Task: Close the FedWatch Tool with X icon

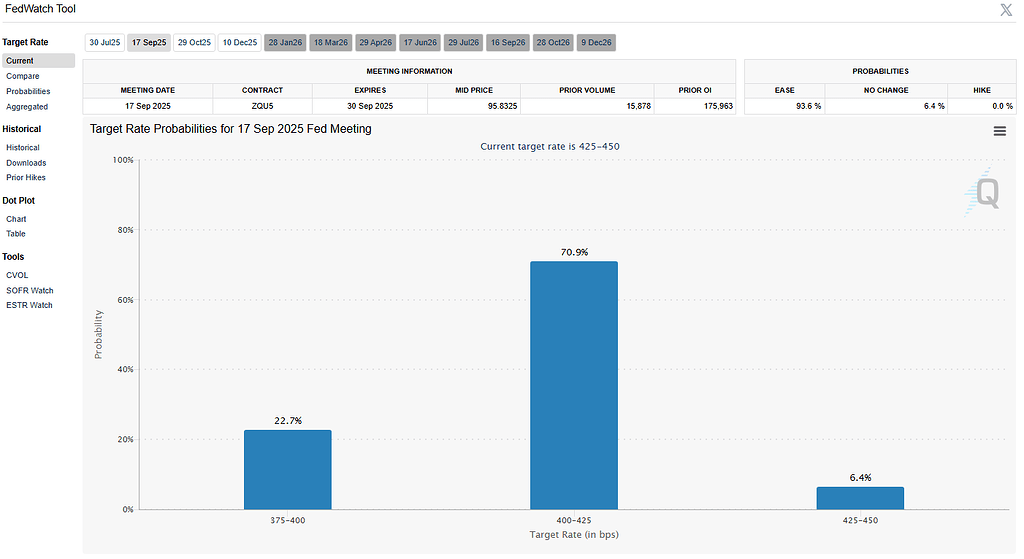Action: 1006,10
